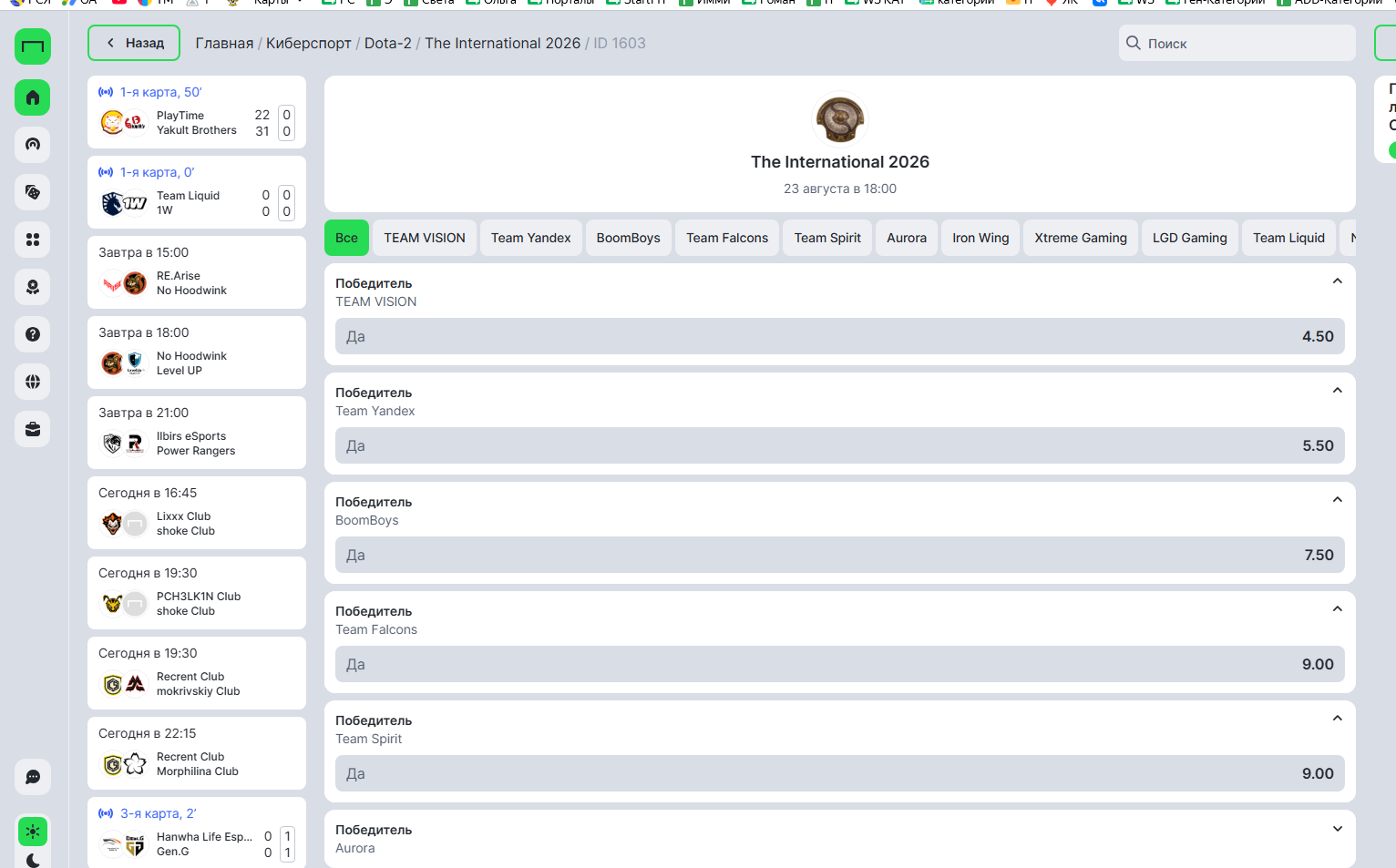Click the PCH3LK1N Club team logo
The image size is (1396, 868).
coord(112,604)
